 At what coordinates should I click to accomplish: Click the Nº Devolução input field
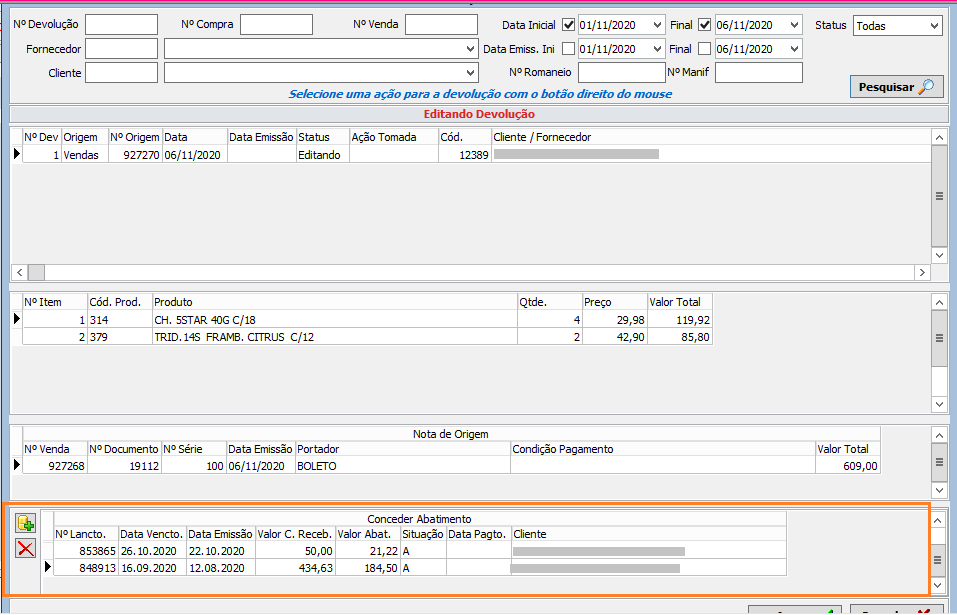pos(121,25)
